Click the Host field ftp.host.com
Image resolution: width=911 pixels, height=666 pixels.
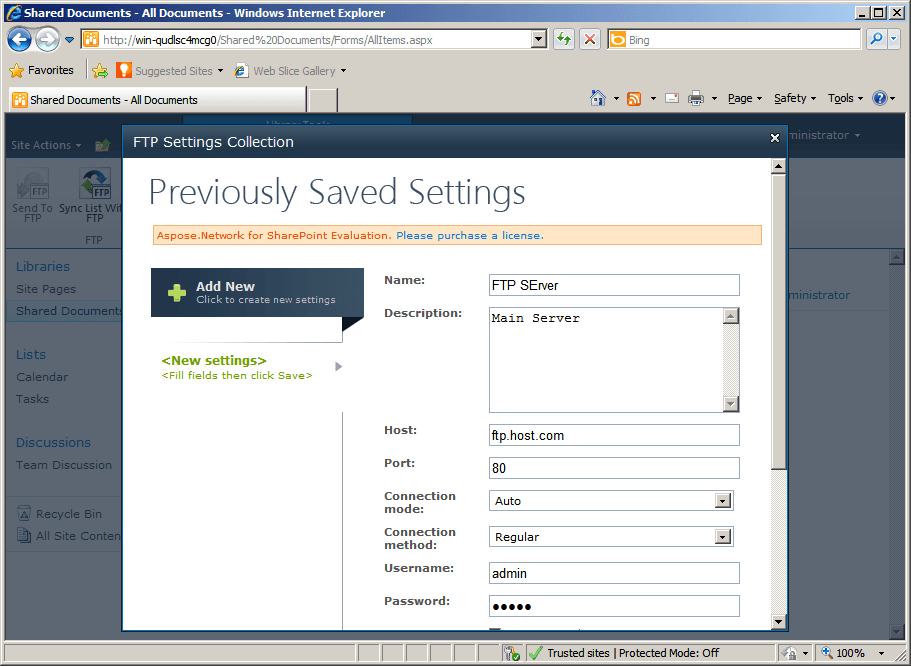[x=614, y=435]
